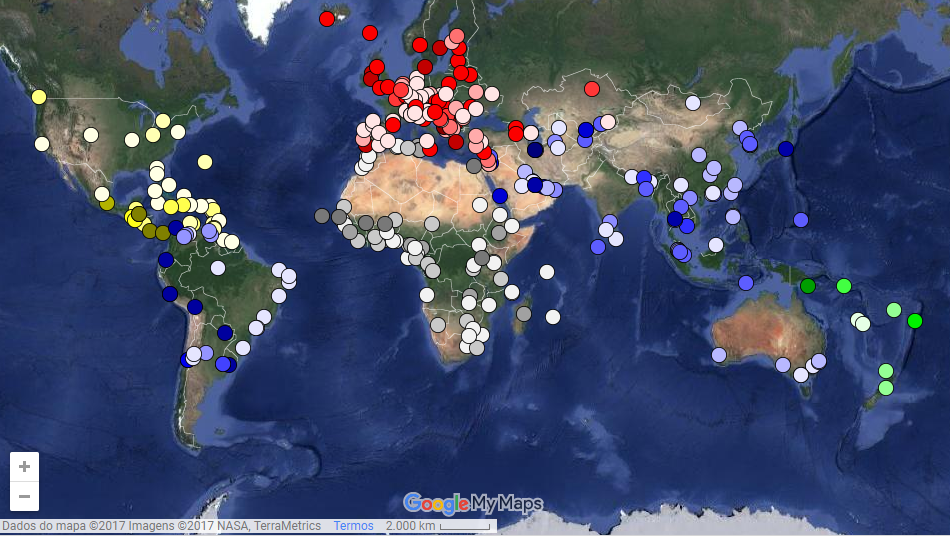Viewport: 950px width, 536px height.
Task: Select the isolated red marker in Siberia
Action: tap(592, 89)
